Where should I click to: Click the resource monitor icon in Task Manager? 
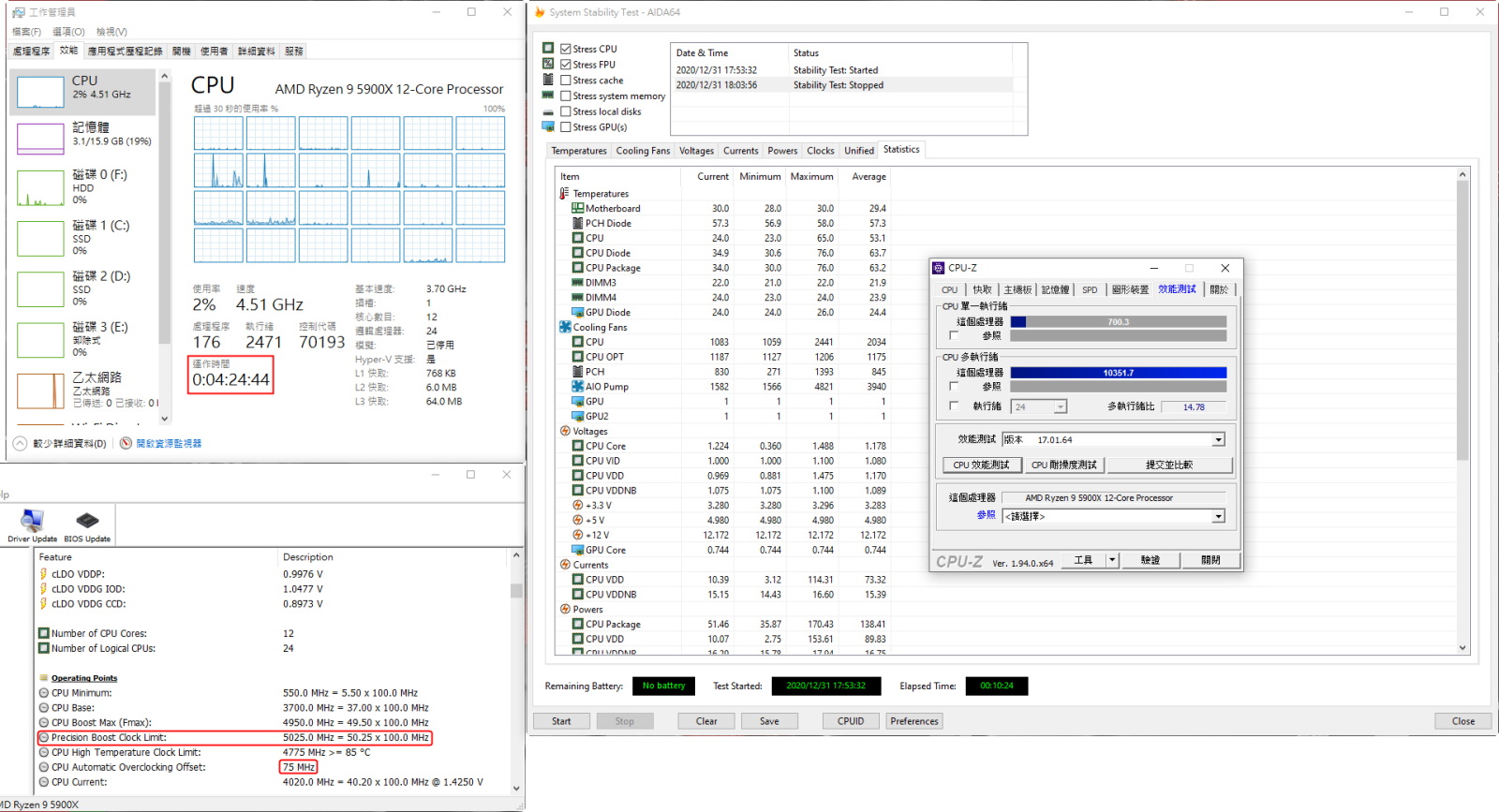[126, 443]
